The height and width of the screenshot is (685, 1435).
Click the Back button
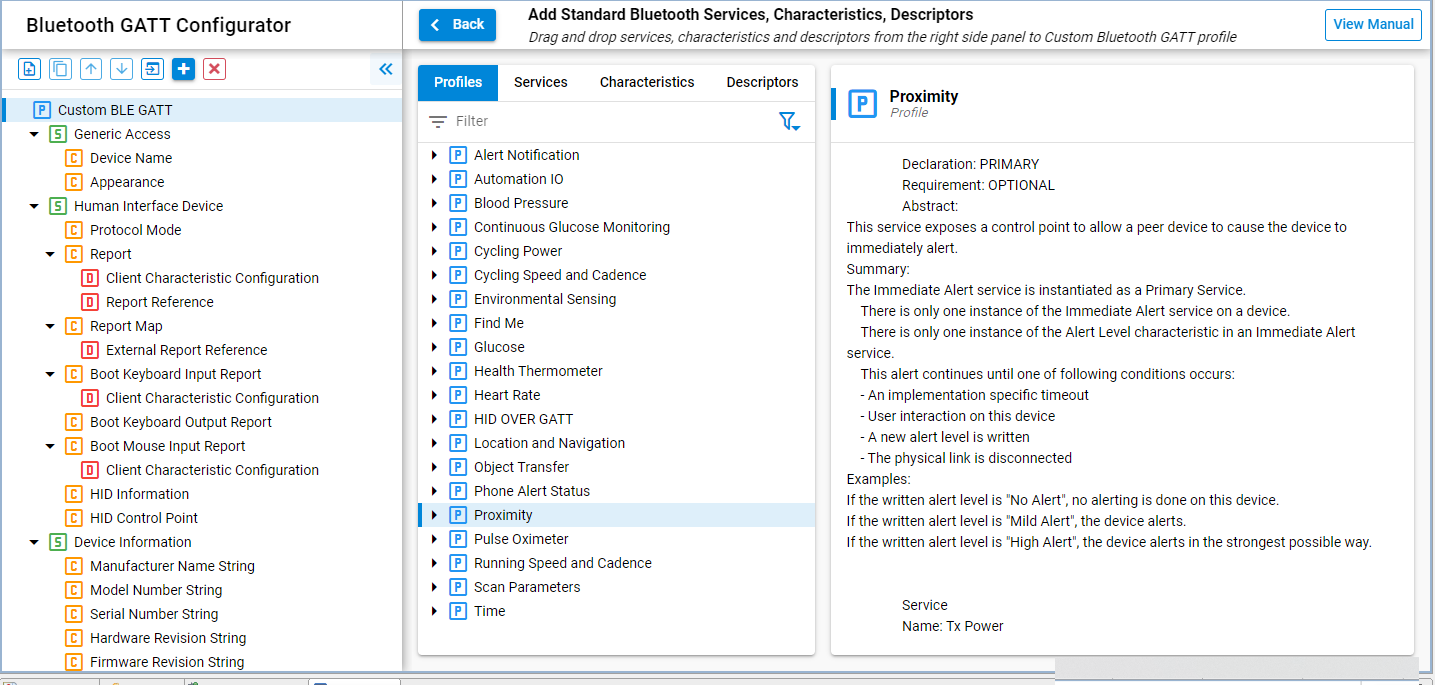coord(457,24)
